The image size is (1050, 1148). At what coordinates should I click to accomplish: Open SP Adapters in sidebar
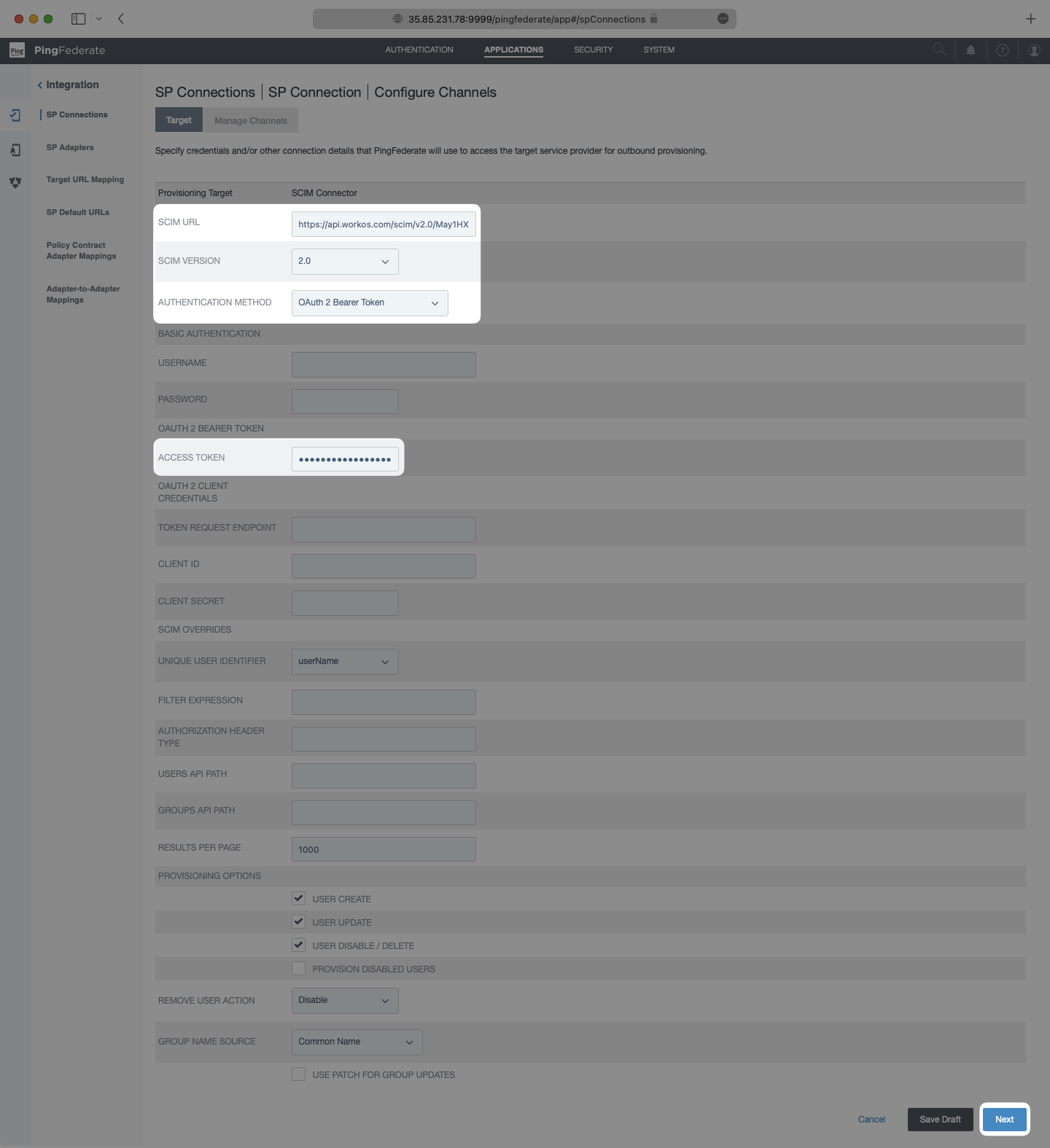[x=70, y=147]
